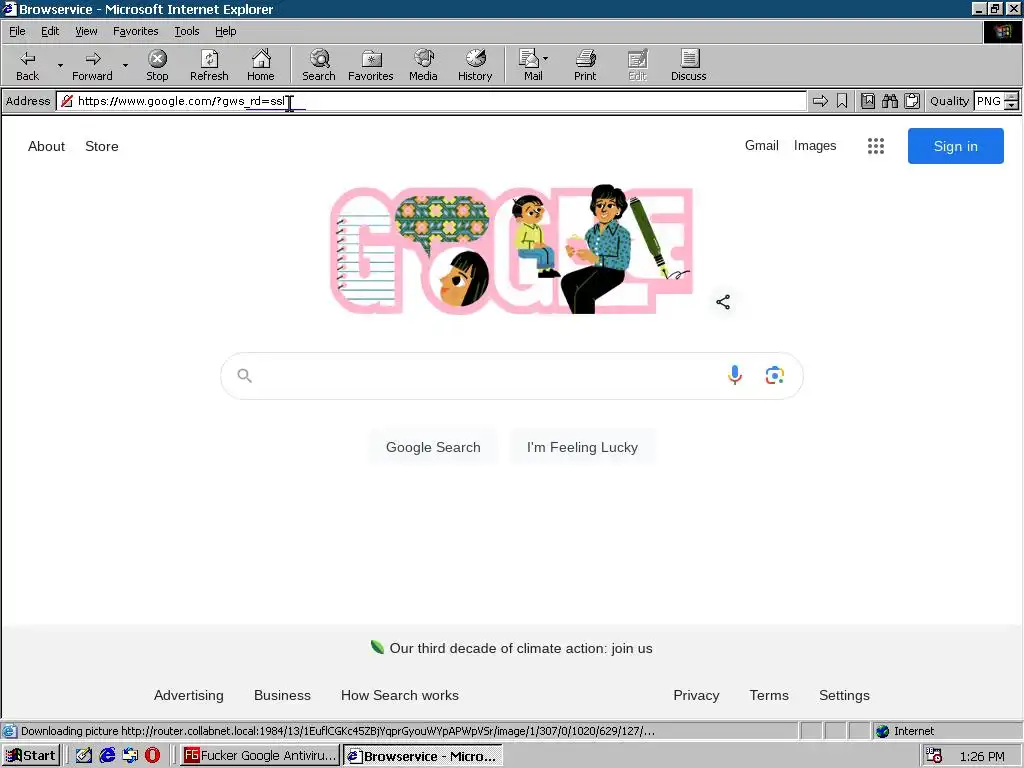Image resolution: width=1024 pixels, height=768 pixels.
Task: Open the Terms footer link
Action: point(769,696)
